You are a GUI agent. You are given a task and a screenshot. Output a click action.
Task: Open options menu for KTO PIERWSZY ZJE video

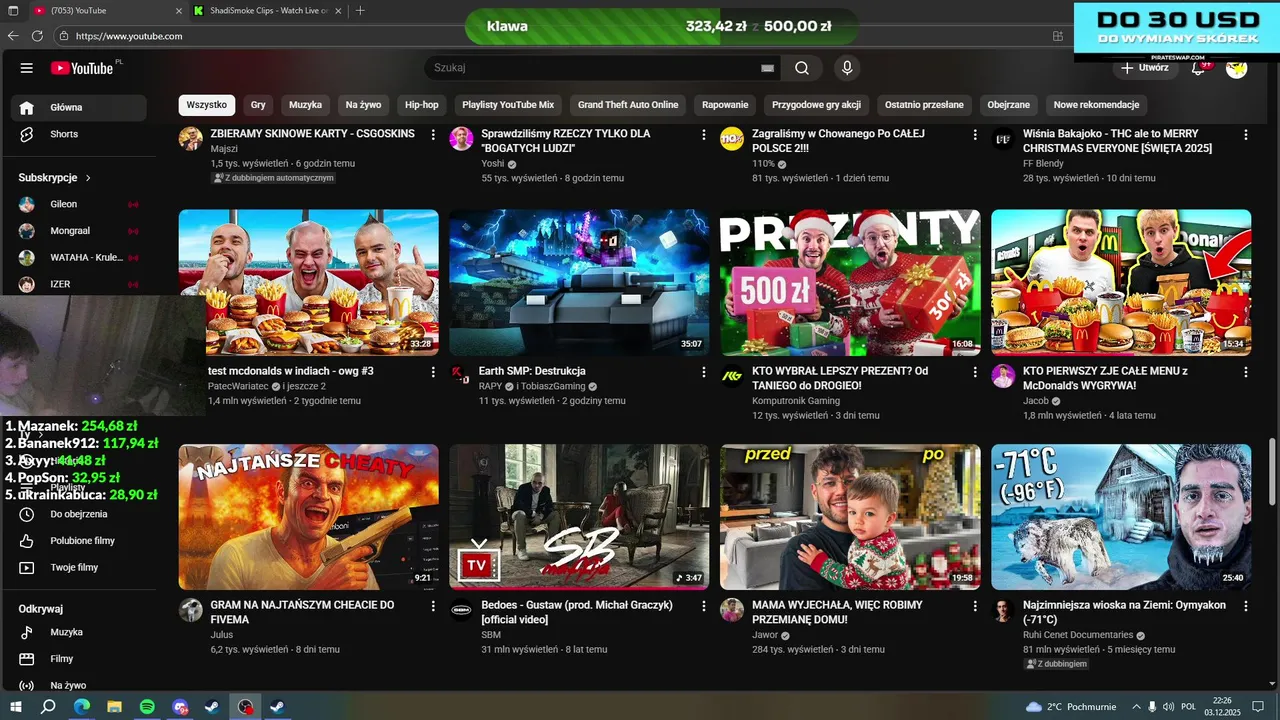click(x=1246, y=372)
